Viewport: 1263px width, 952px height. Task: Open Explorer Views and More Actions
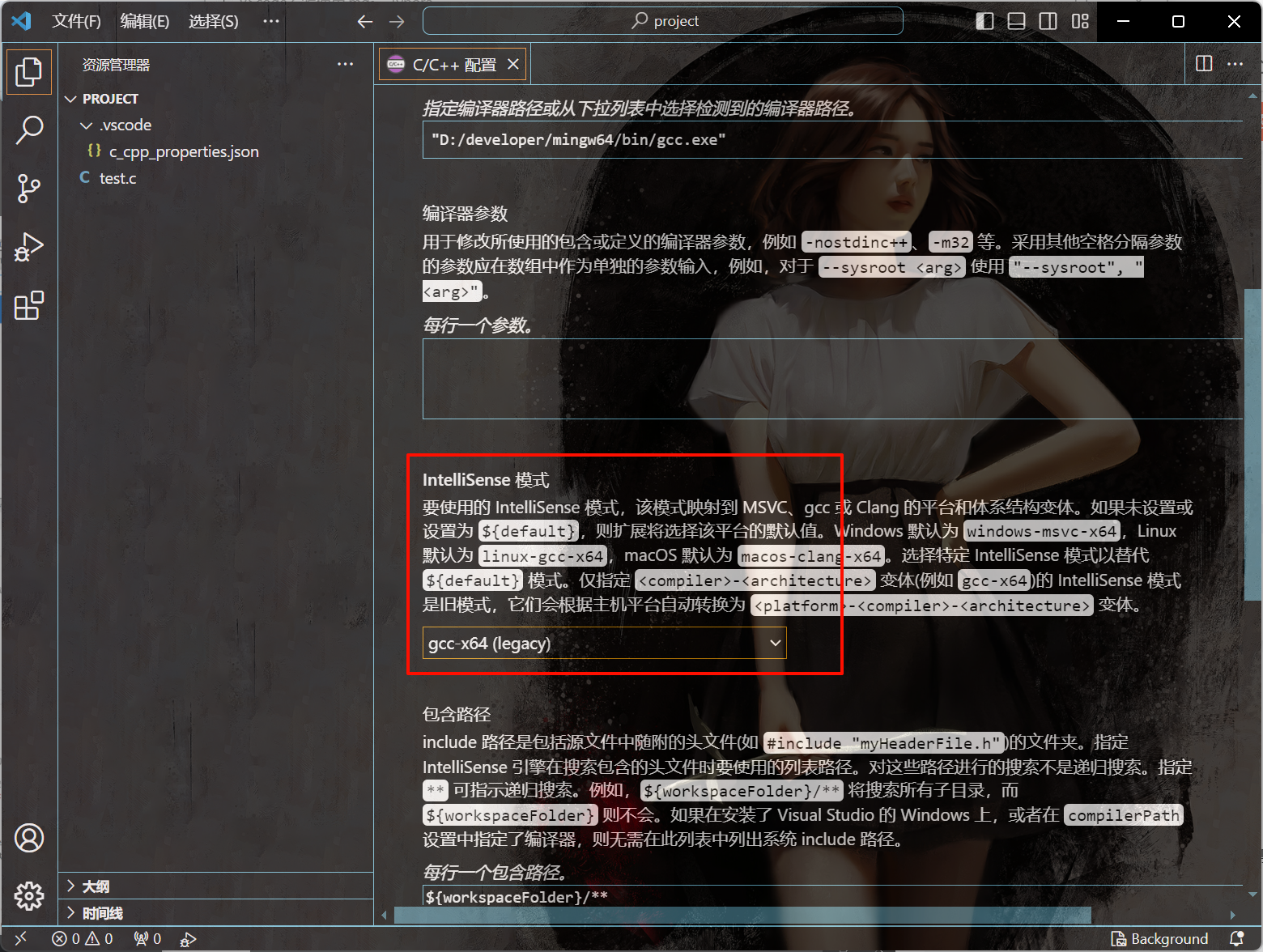346,64
